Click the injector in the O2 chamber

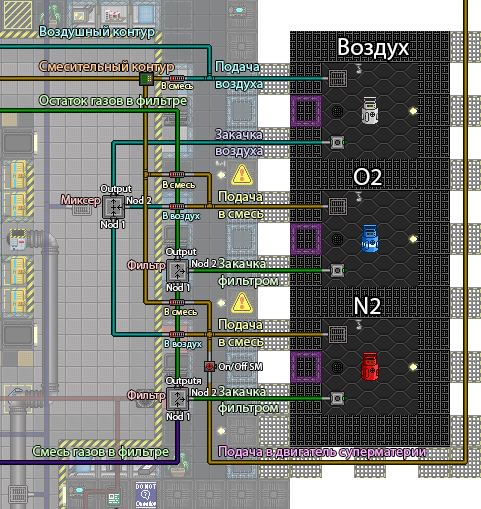click(x=338, y=270)
